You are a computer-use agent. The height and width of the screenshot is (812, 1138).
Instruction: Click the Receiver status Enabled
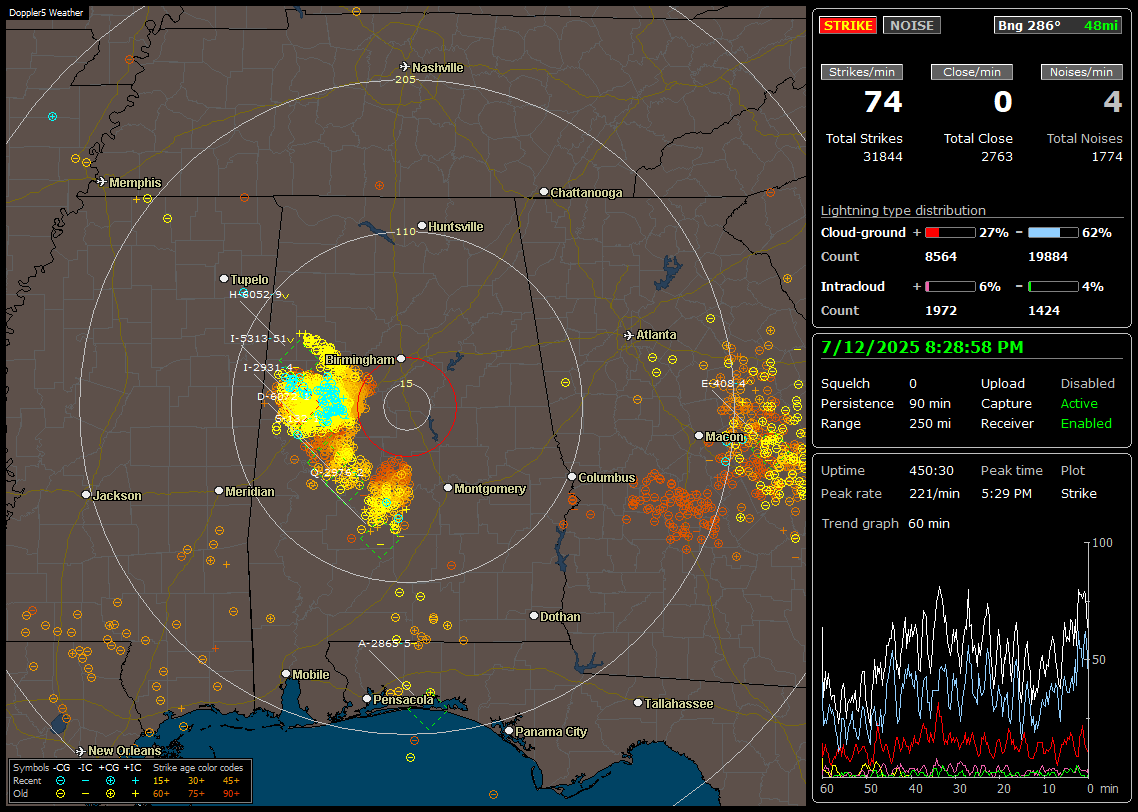(x=1086, y=423)
